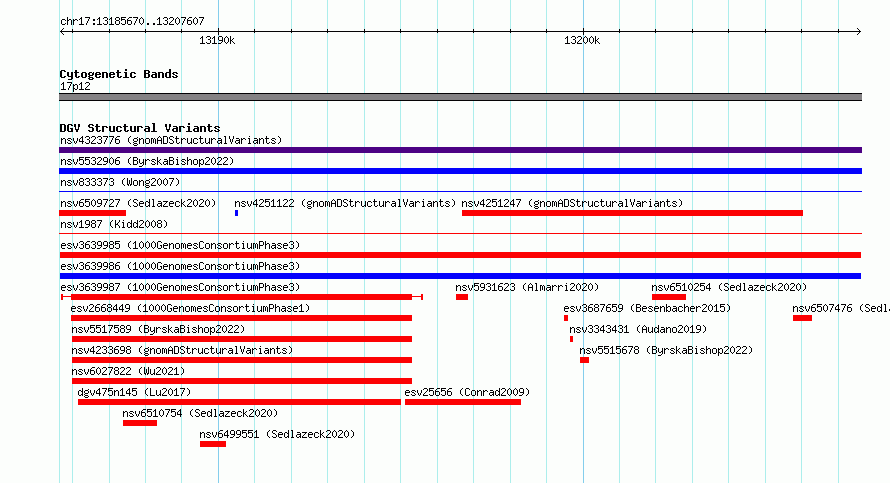Open esv2668449 1000GenomesConsortiumPhase1 label
This screenshot has height=483, width=890.
(x=190, y=308)
